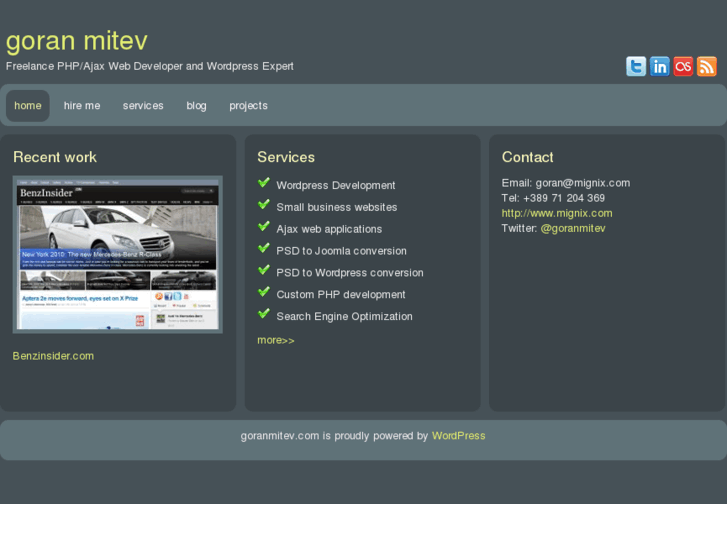This screenshot has height=545, width=727.
Task: Open the Twitter social icon
Action: click(x=636, y=66)
